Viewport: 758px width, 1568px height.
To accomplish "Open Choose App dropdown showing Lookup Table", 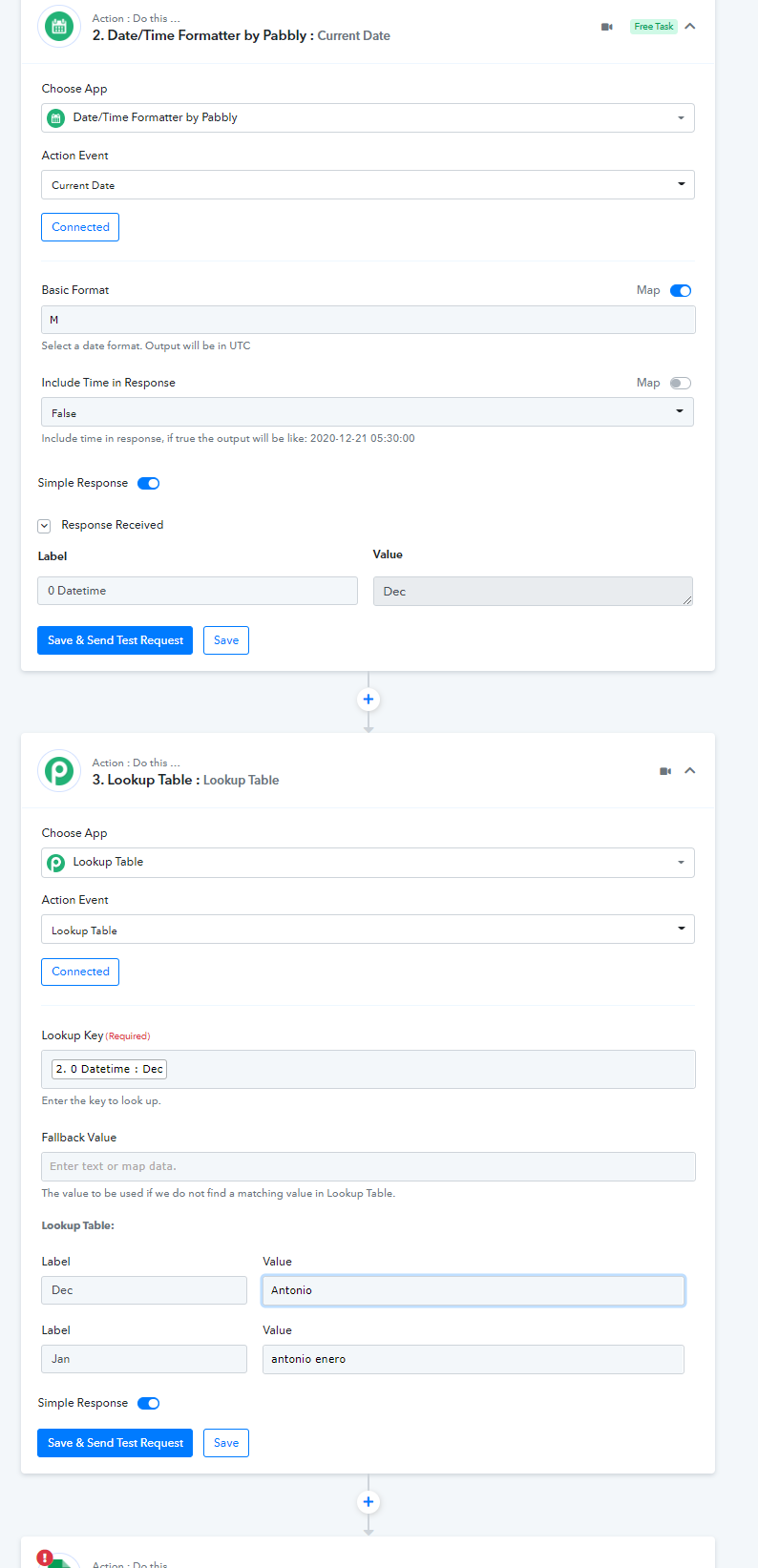I will (368, 863).
